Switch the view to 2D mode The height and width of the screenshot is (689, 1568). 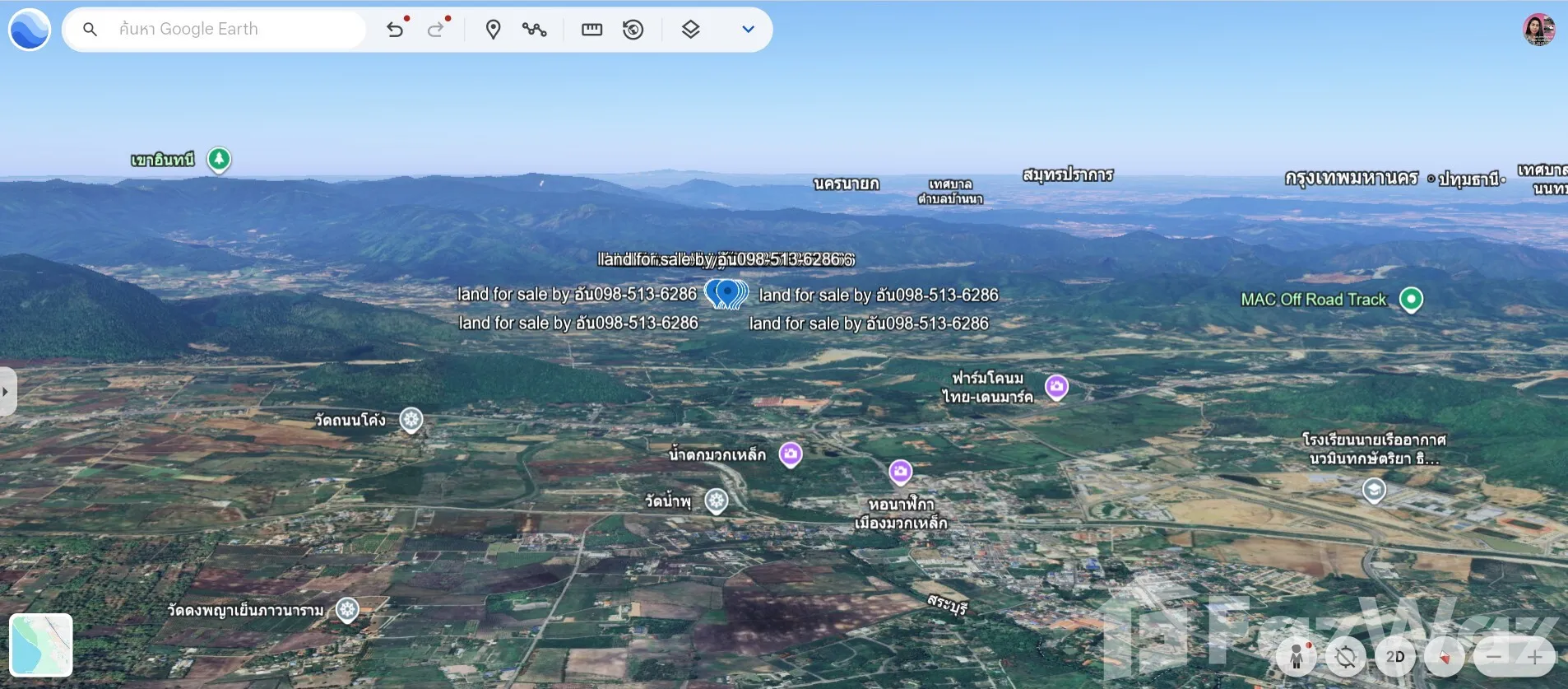click(x=1395, y=656)
